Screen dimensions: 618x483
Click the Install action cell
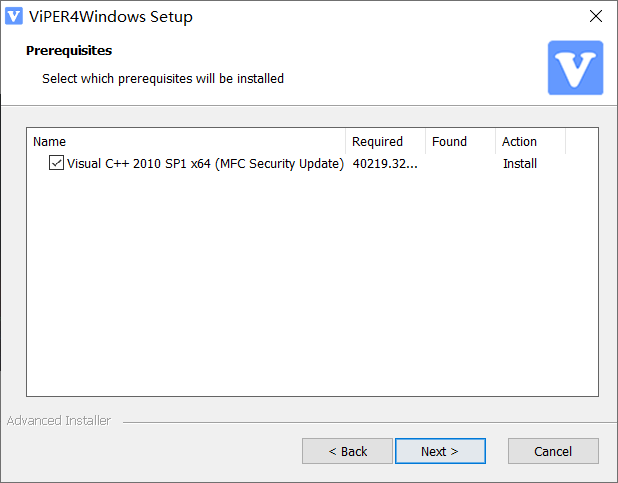pos(520,163)
